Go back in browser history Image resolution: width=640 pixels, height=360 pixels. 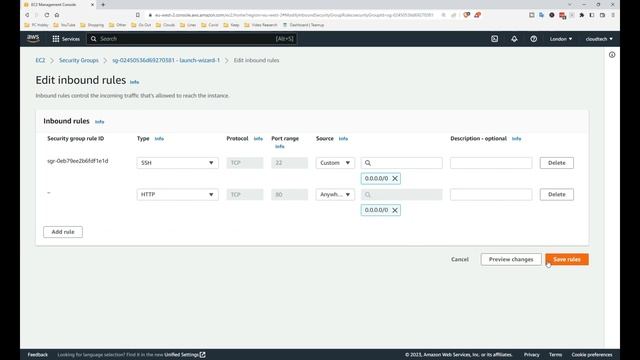[27, 15]
